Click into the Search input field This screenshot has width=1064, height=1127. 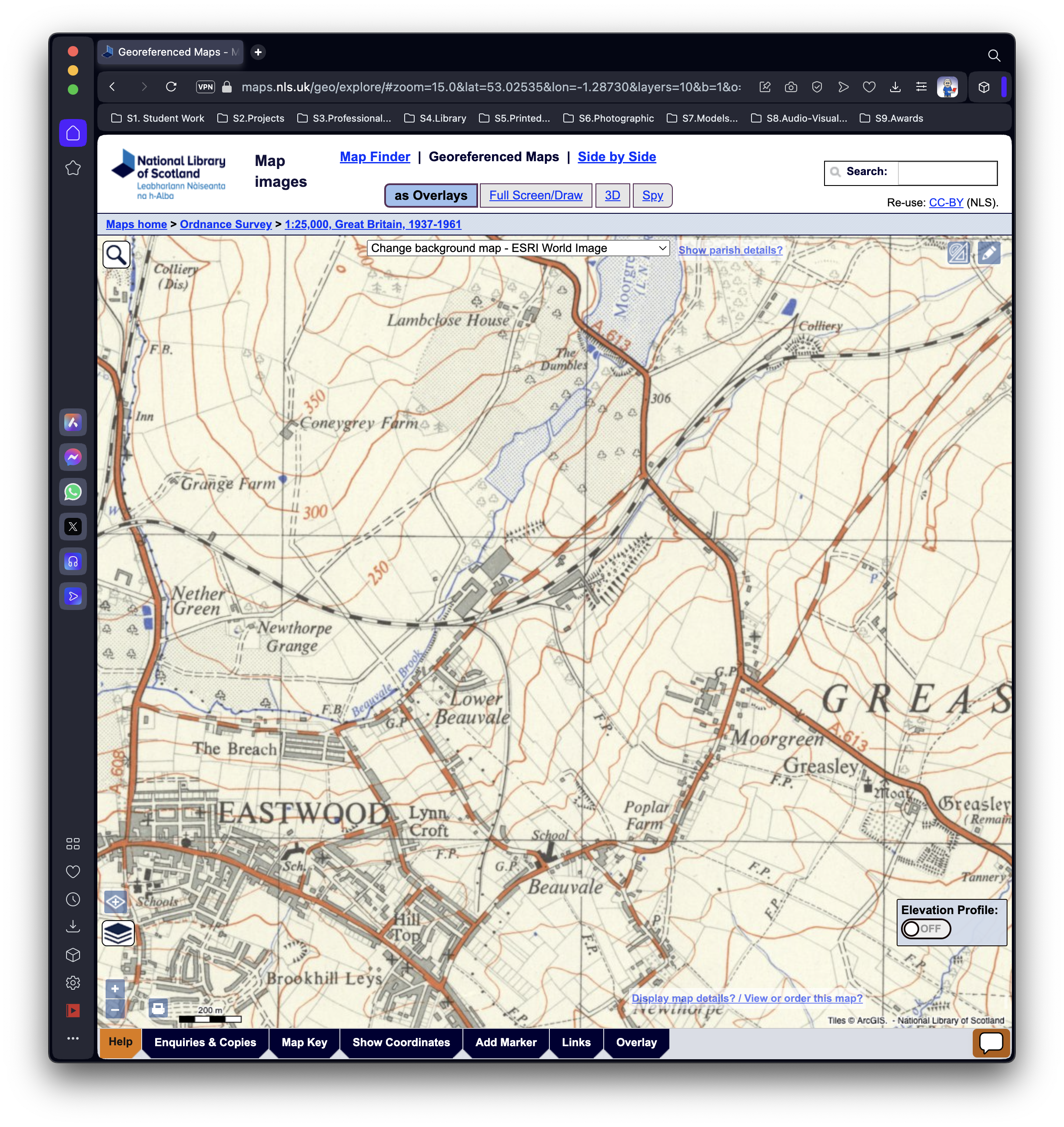coord(947,172)
